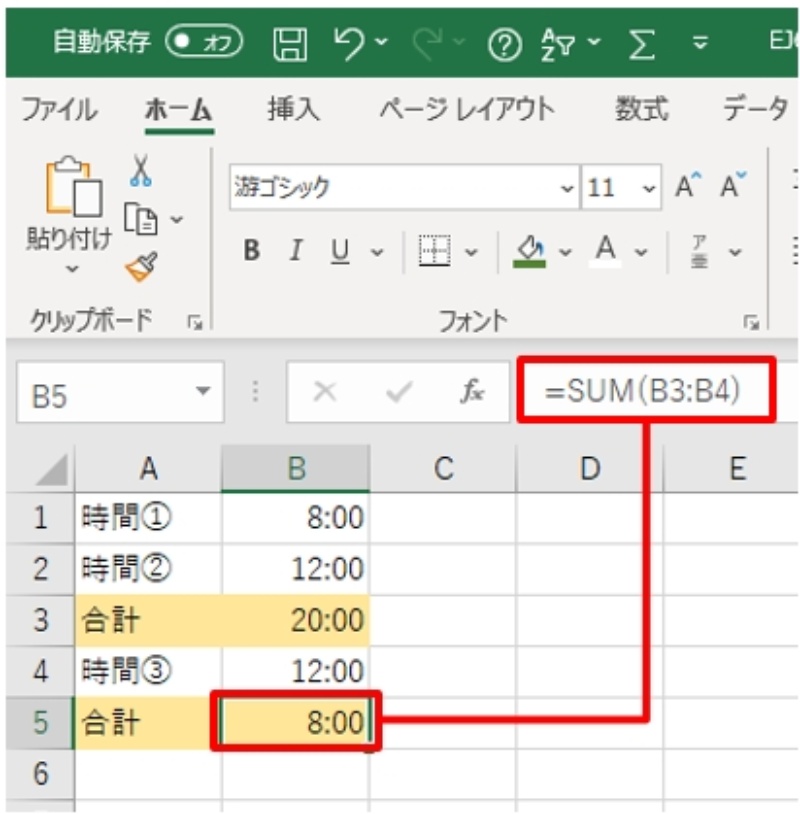800x814 pixels.
Task: Switch to the 挿入 tab
Action: tap(293, 109)
